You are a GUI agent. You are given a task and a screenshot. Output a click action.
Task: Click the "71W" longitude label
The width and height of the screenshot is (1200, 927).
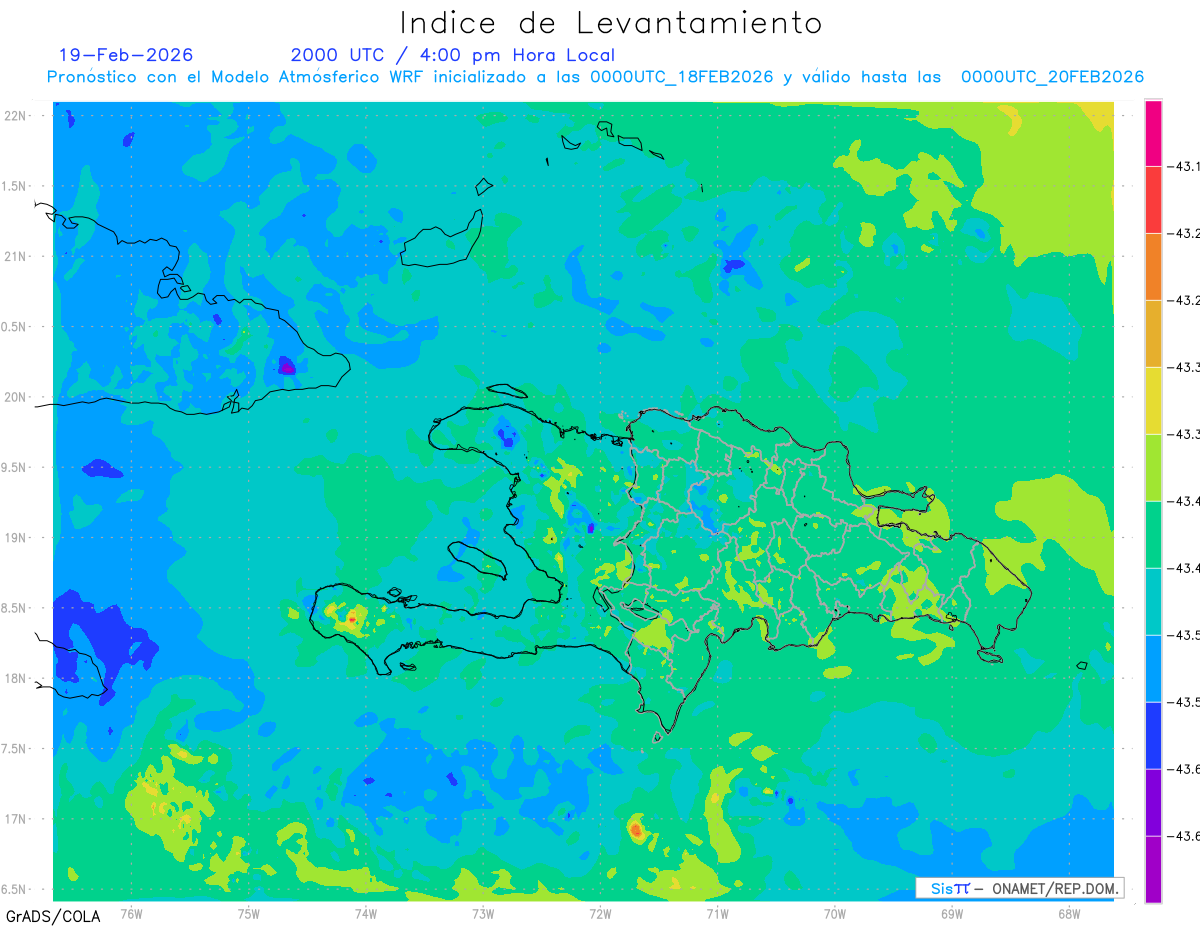[x=717, y=913]
